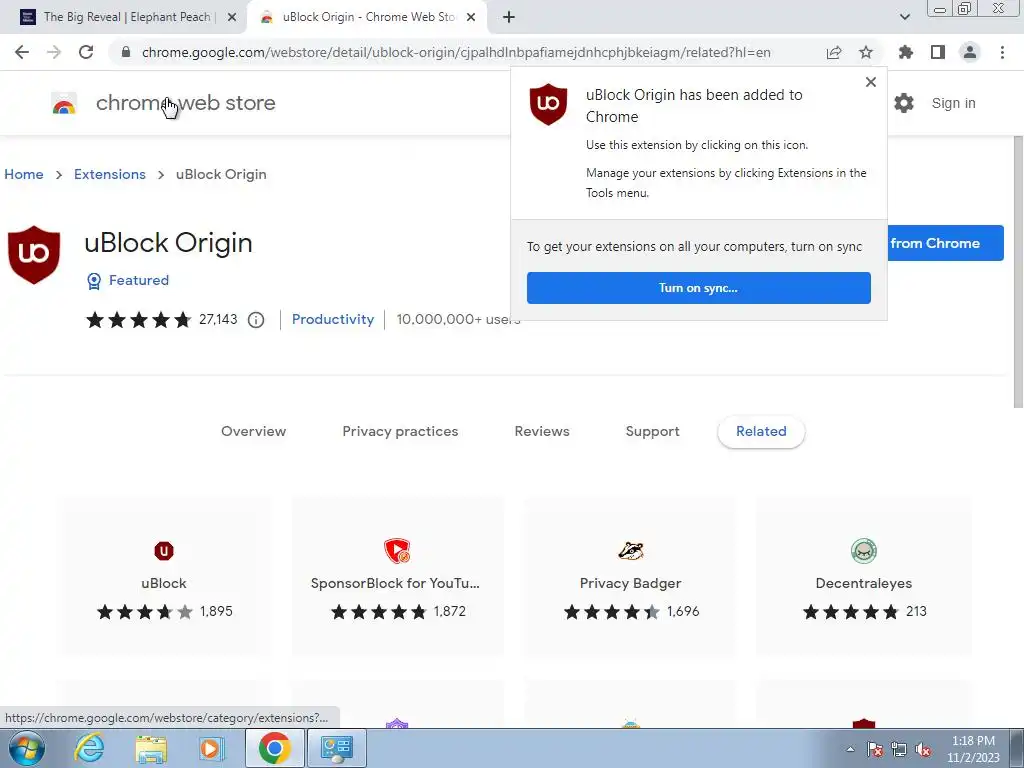1024x768 pixels.
Task: Open the tab search dropdown arrow
Action: pos(904,17)
